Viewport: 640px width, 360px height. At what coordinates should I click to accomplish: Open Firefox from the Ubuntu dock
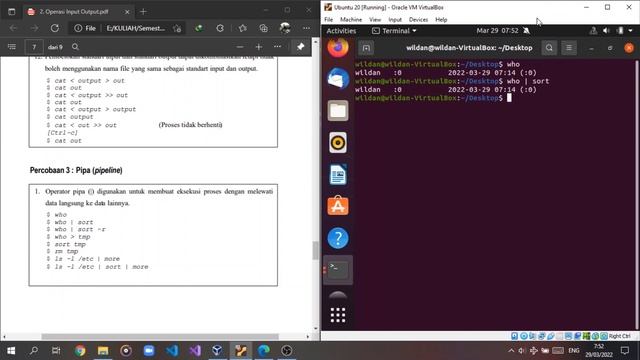(x=338, y=48)
